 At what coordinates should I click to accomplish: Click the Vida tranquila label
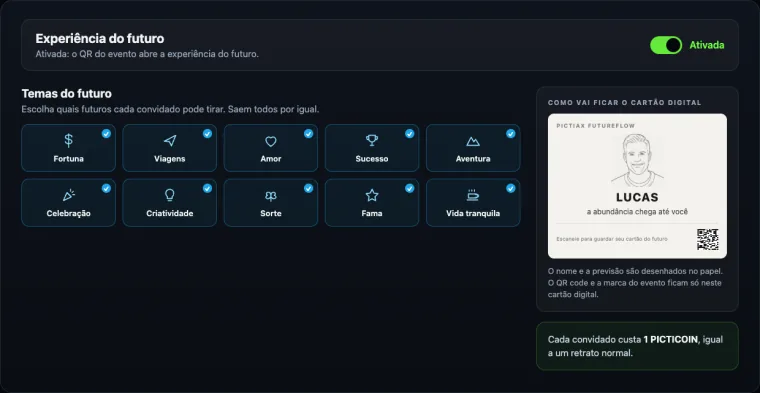[473, 214]
